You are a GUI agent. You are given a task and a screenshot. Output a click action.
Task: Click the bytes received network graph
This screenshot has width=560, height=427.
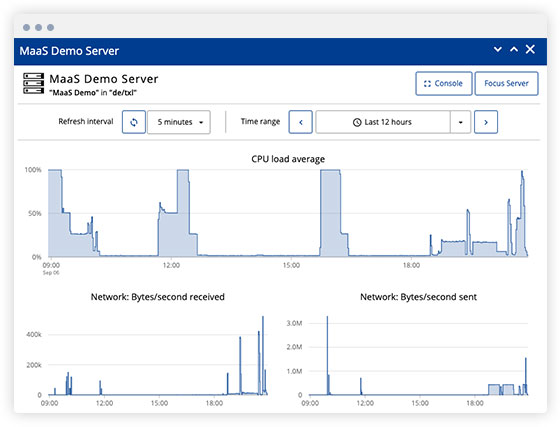(158, 355)
